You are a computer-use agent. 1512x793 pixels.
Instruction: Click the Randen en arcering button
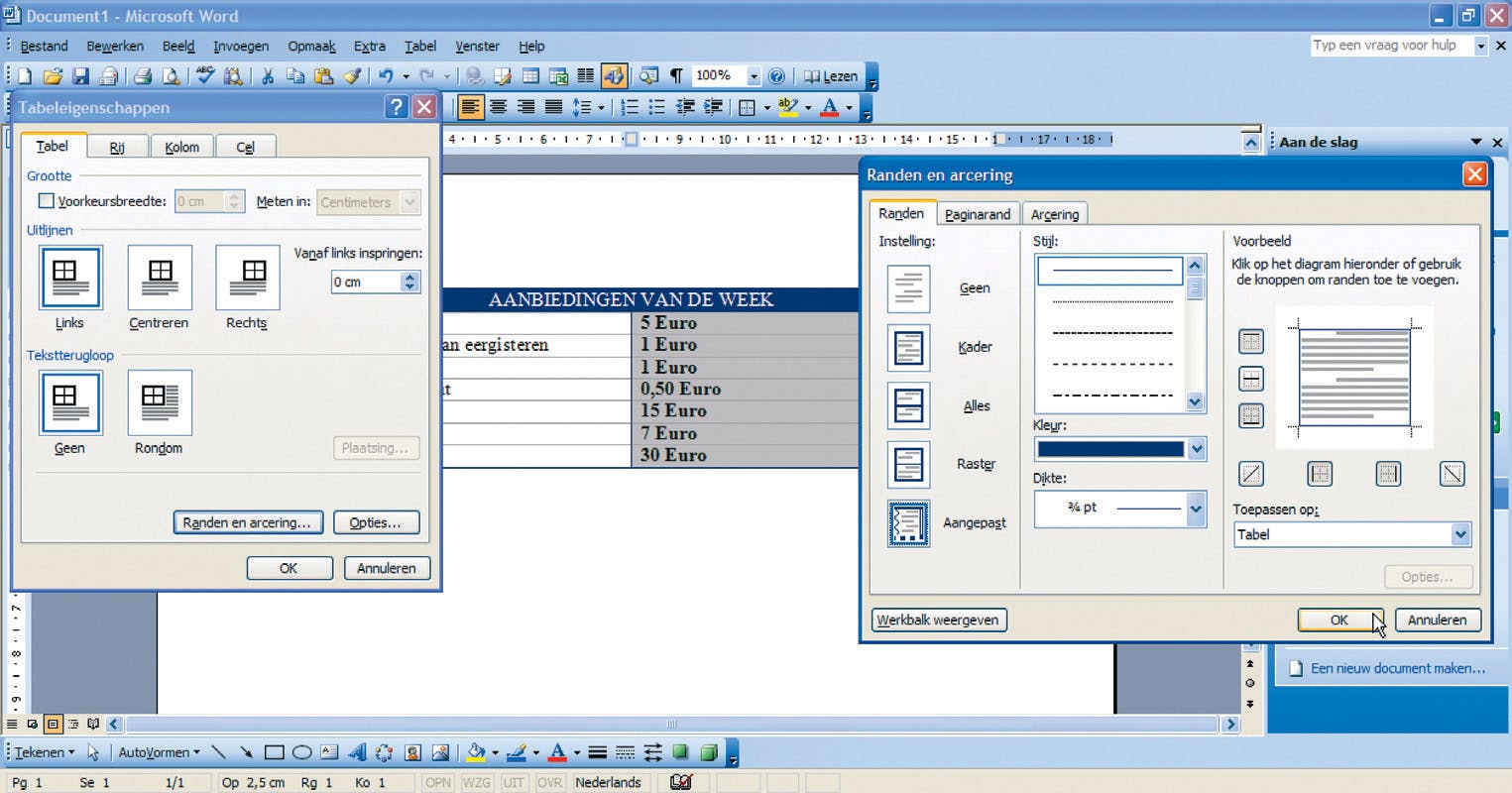(247, 522)
